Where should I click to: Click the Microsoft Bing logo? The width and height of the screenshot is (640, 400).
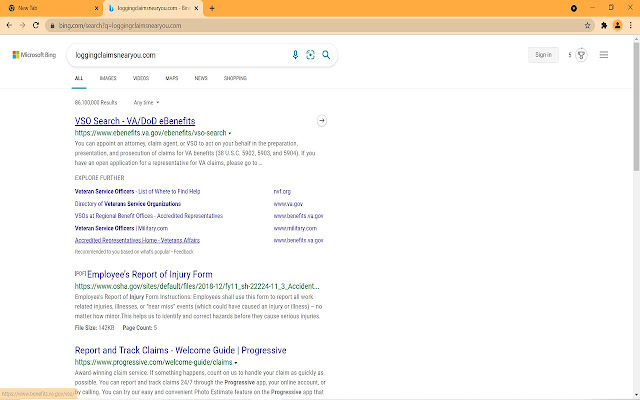tap(34, 55)
